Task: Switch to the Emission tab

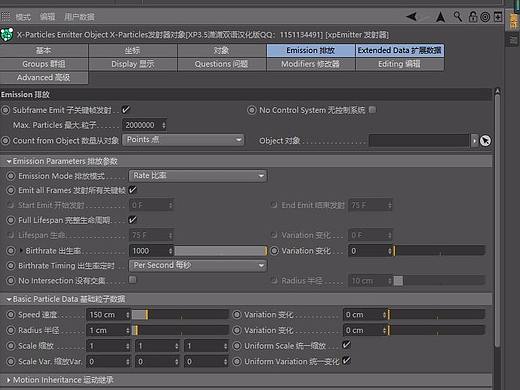Action: (311, 50)
